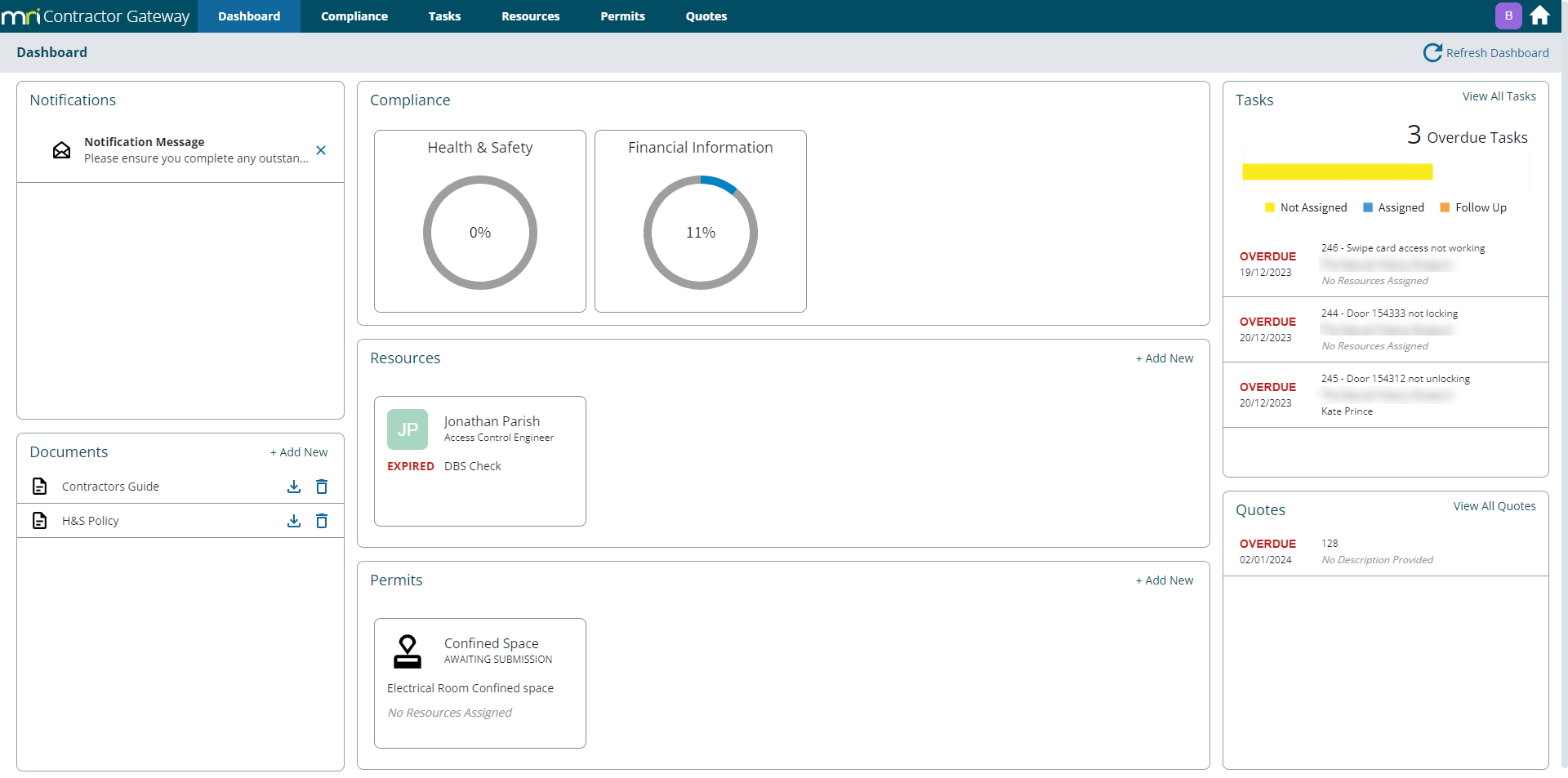Add a new resource
The width and height of the screenshot is (1568, 778).
(x=1165, y=358)
